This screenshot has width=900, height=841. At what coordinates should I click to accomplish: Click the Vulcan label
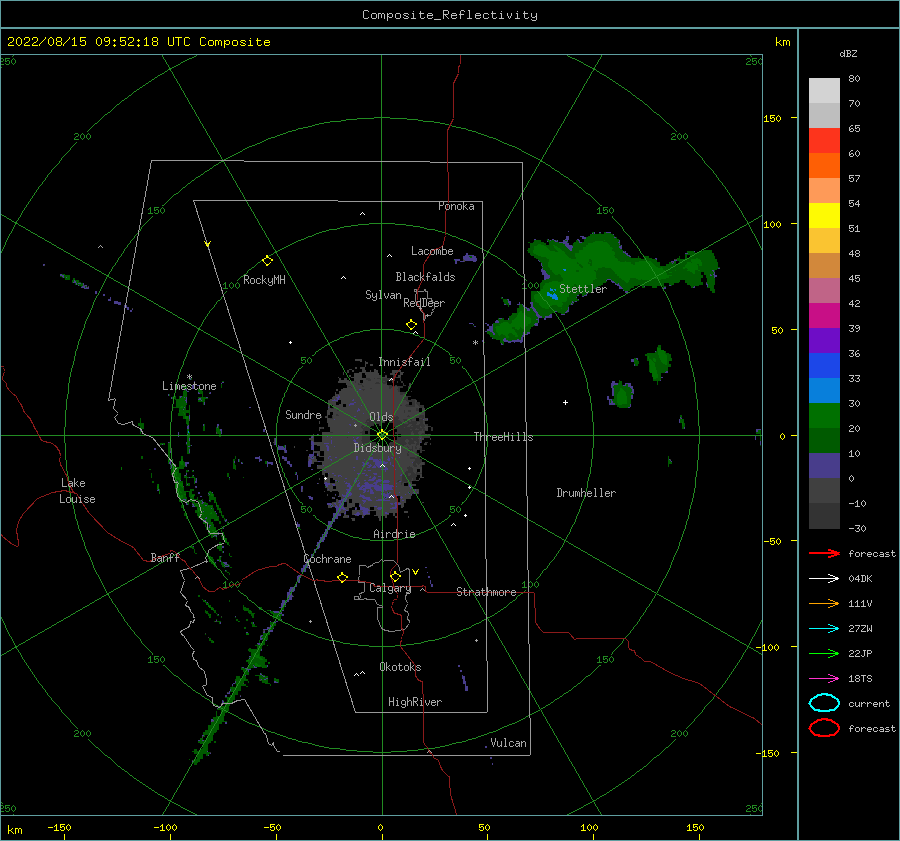[509, 743]
